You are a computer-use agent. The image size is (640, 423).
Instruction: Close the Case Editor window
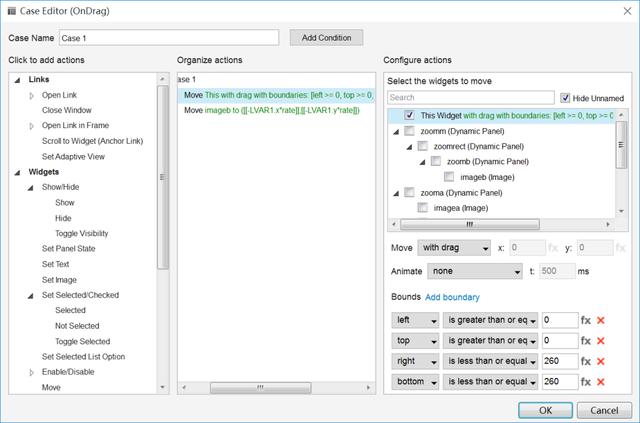[x=627, y=11]
